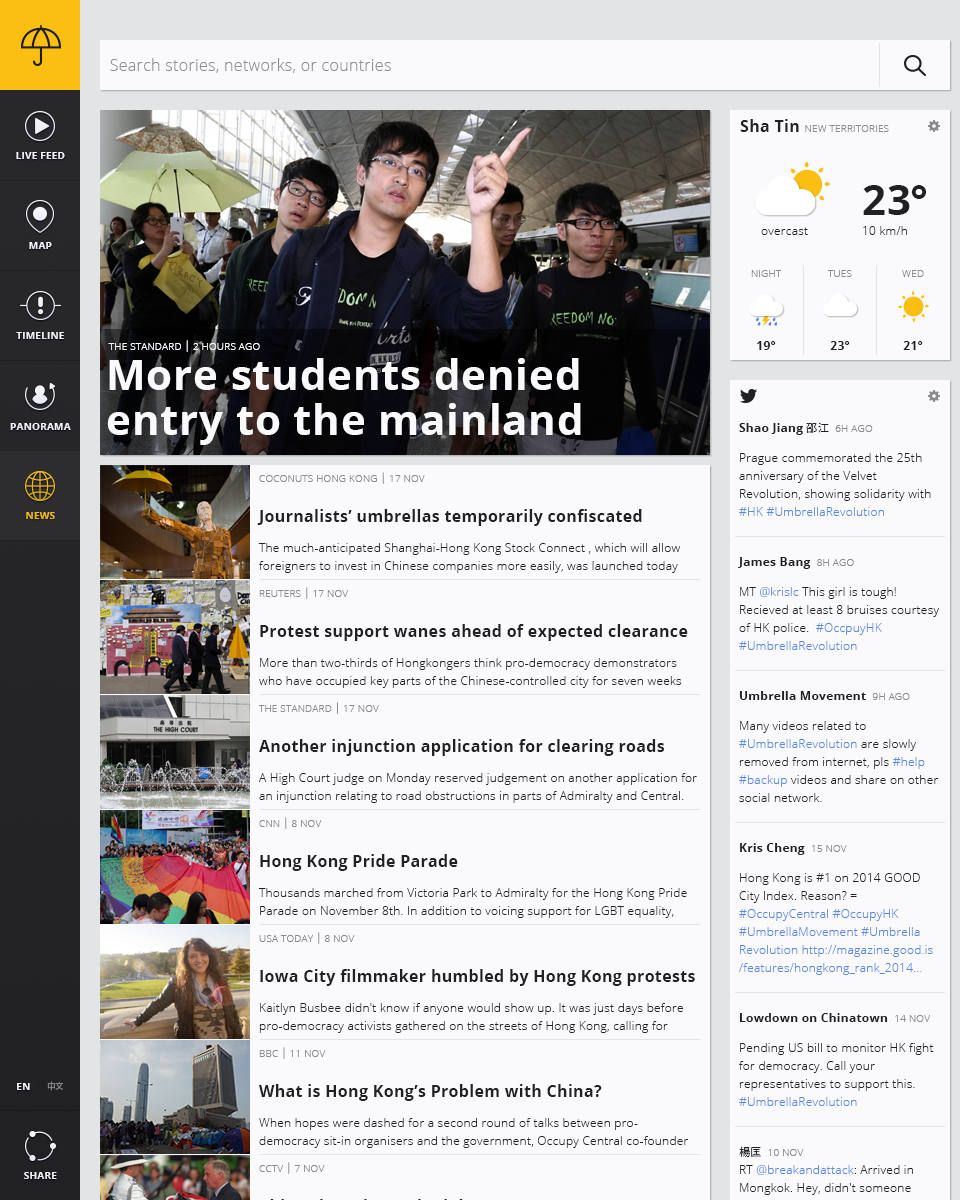Screen dimensions: 960x1200
Task: Open 'Hong Kong Pride Parade' article
Action: [358, 861]
